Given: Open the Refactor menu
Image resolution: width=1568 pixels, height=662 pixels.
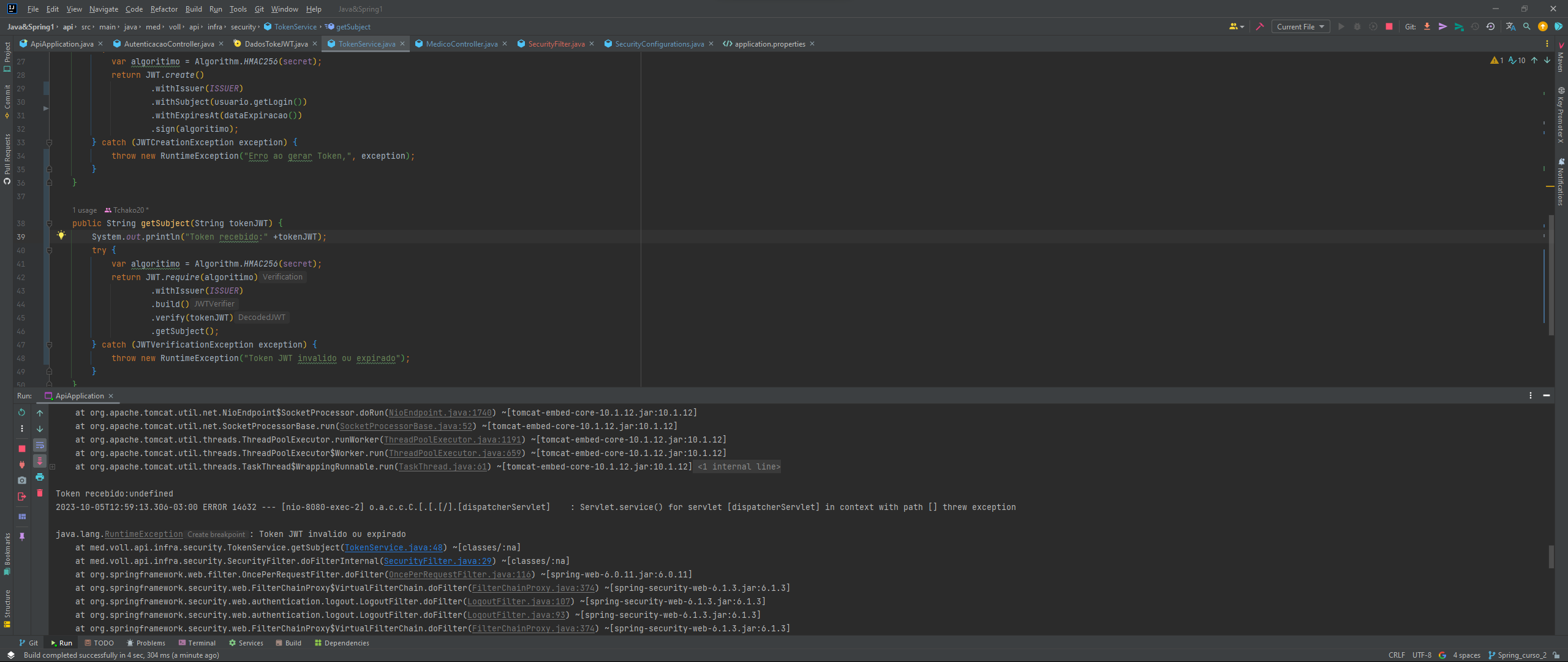Looking at the screenshot, I should (164, 9).
